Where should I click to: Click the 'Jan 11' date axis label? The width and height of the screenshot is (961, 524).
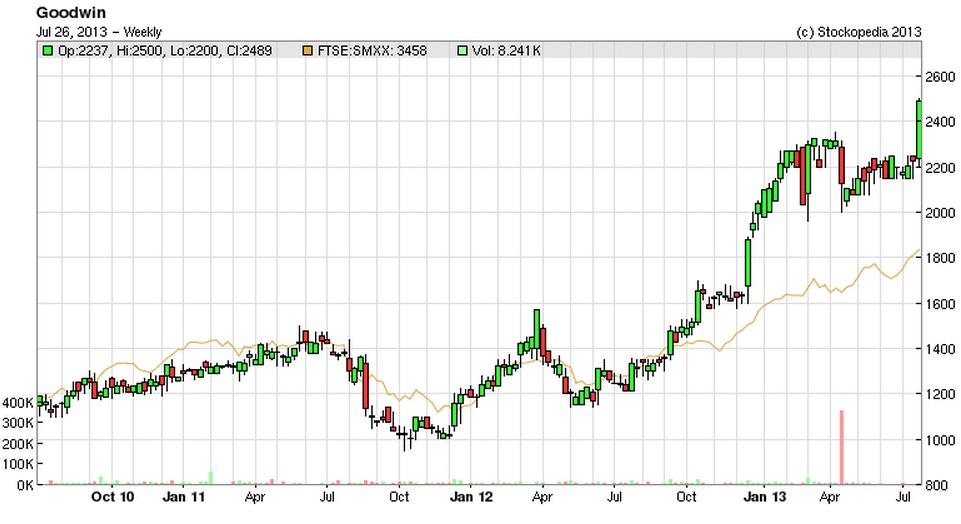tap(183, 496)
